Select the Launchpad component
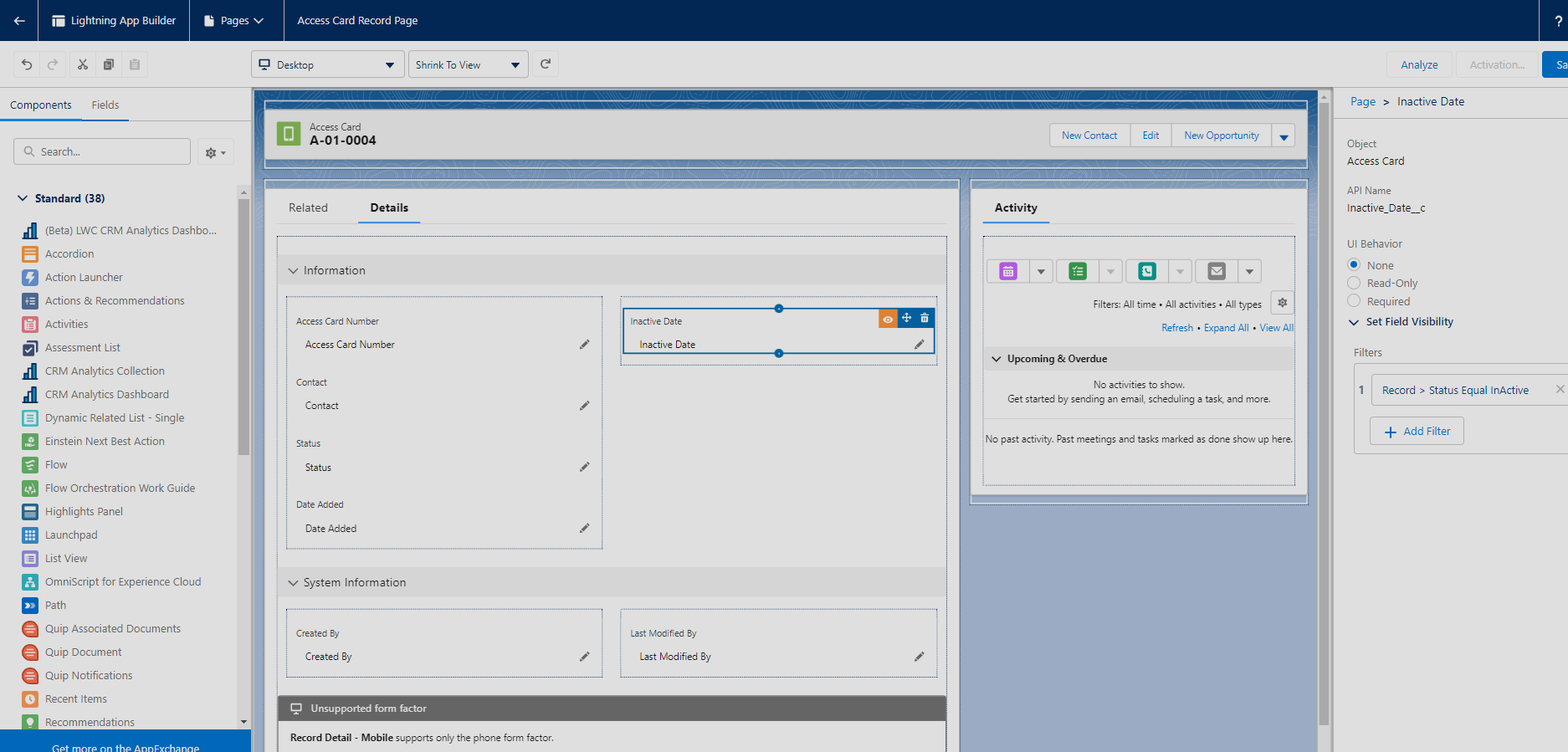Image resolution: width=1568 pixels, height=752 pixels. [71, 535]
